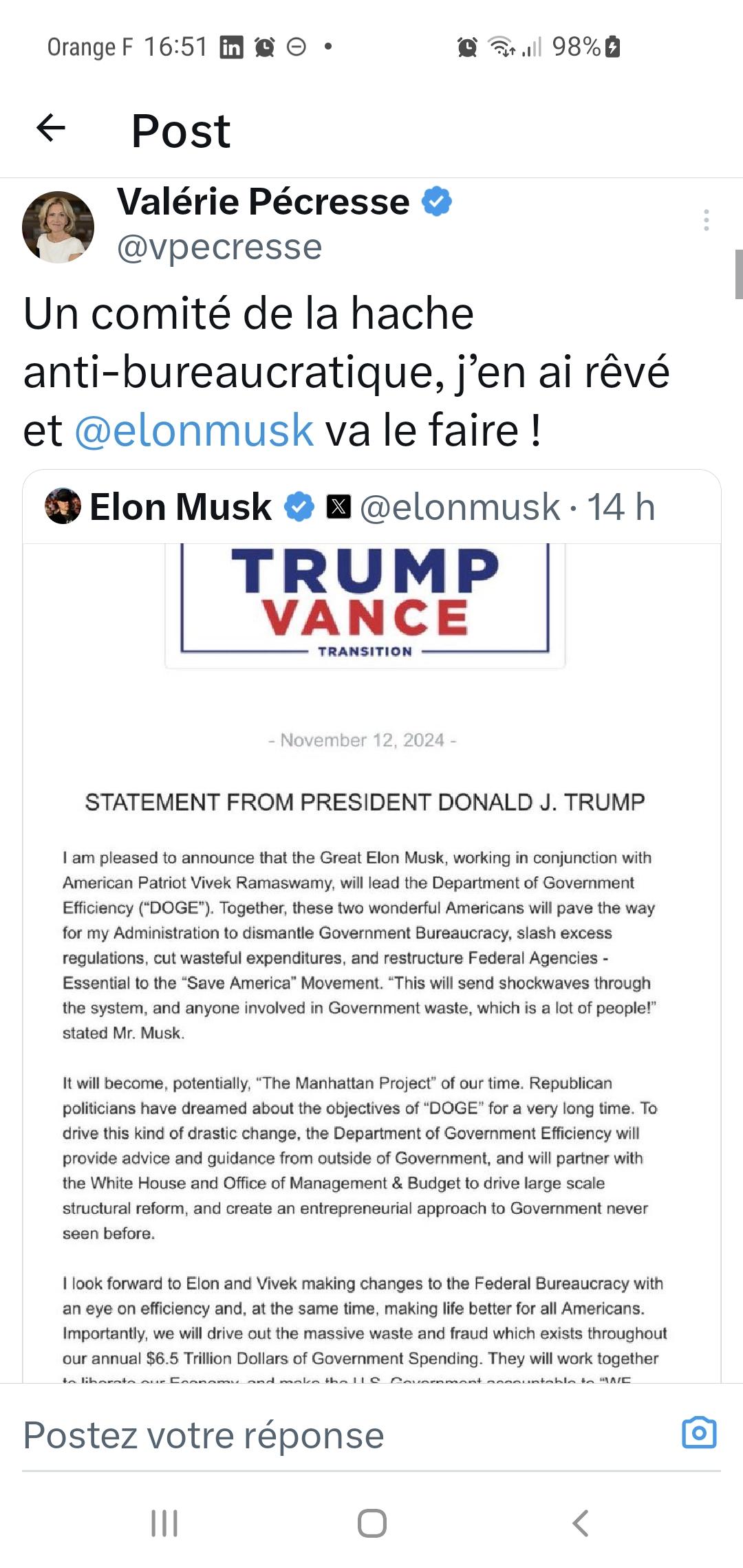Viewport: 743px width, 1568px height.
Task: Tap Elon Musk's small avatar in quote
Action: pos(63,507)
